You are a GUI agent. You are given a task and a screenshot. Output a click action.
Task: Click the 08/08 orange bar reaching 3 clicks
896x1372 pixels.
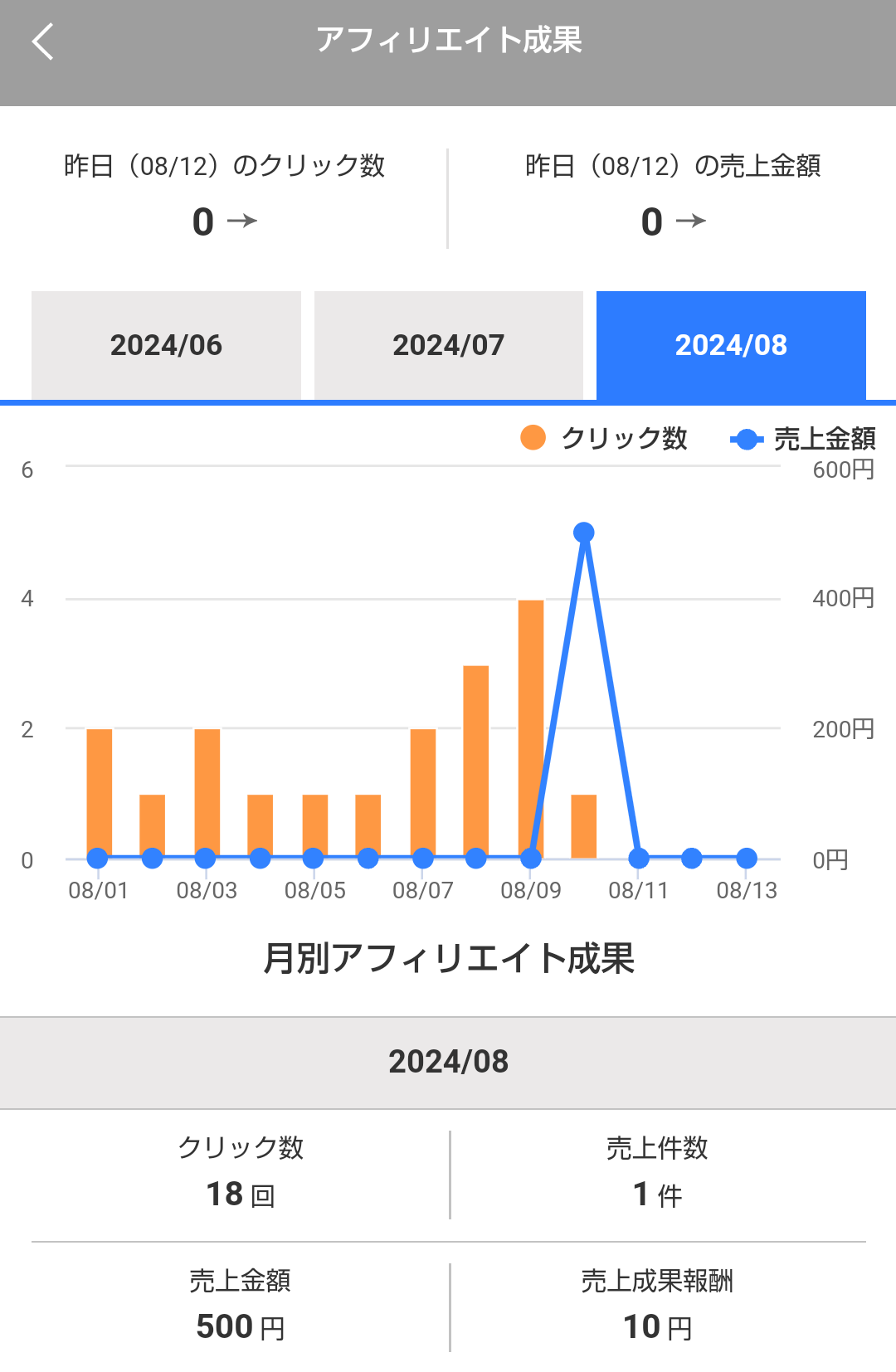(476, 761)
